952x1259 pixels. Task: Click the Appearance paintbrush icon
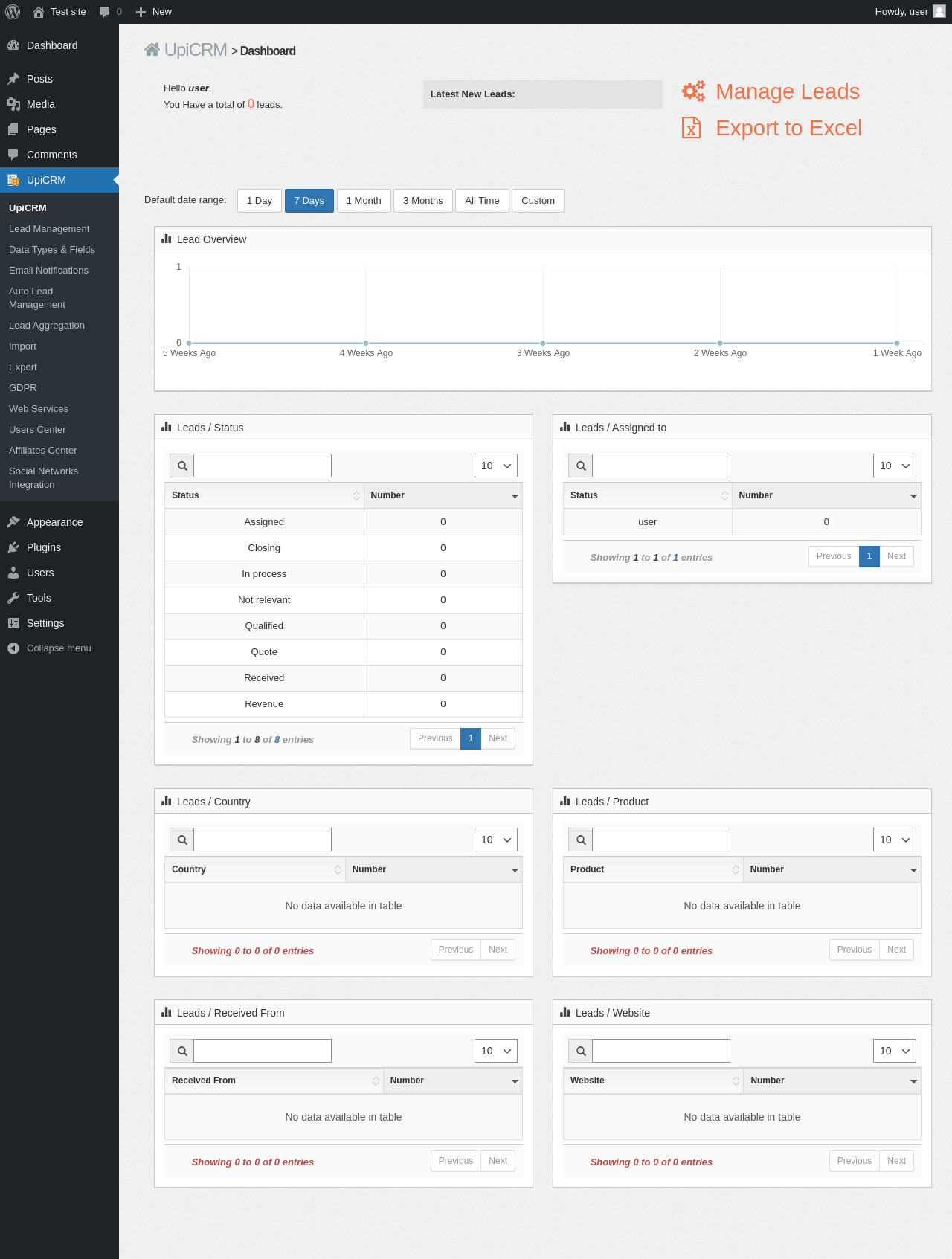[13, 522]
